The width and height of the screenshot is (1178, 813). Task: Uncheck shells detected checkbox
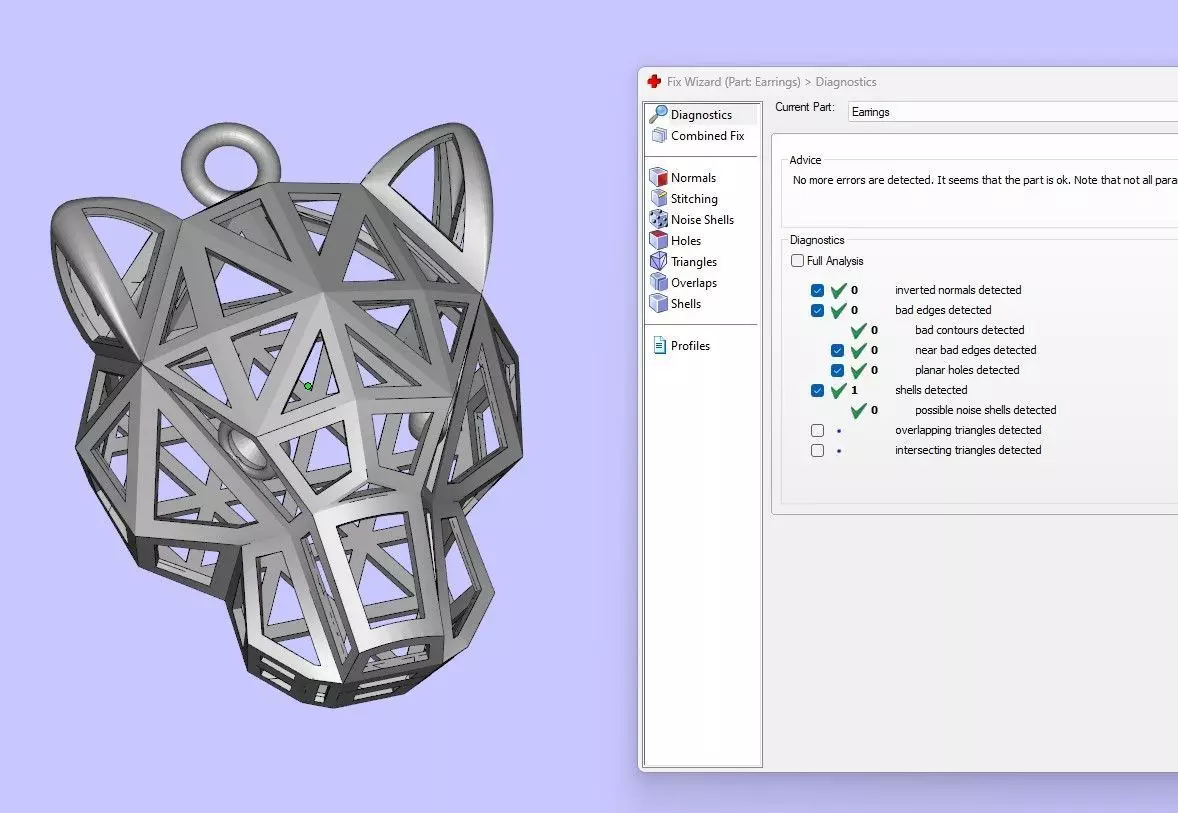point(817,391)
